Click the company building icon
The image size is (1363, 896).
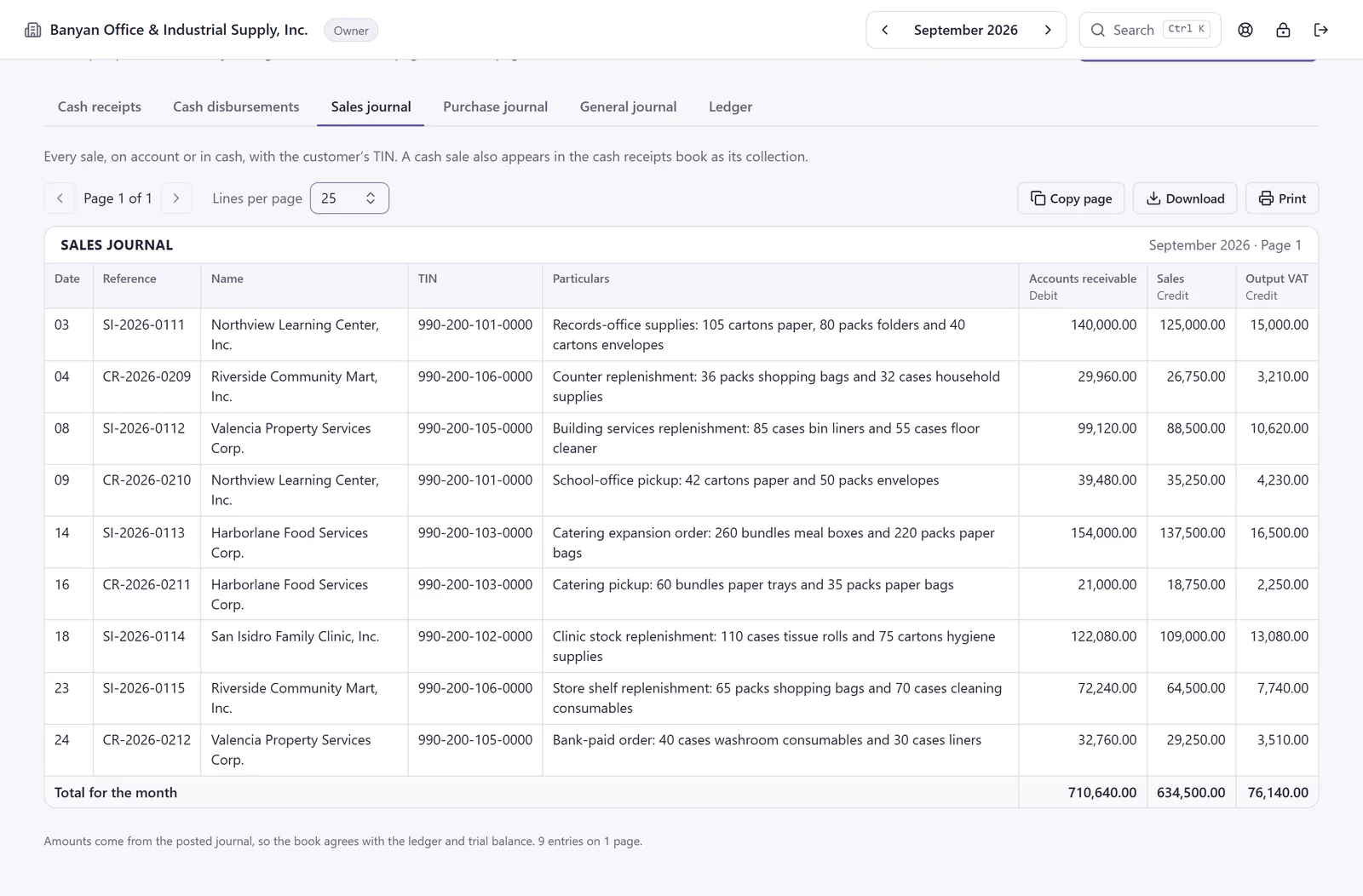[x=32, y=30]
